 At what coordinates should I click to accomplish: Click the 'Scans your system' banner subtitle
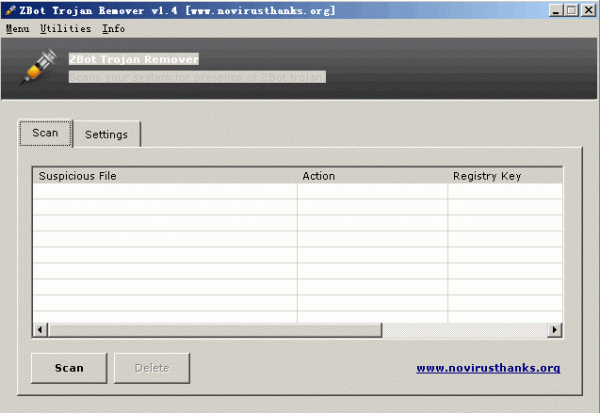pyautogui.click(x=197, y=77)
